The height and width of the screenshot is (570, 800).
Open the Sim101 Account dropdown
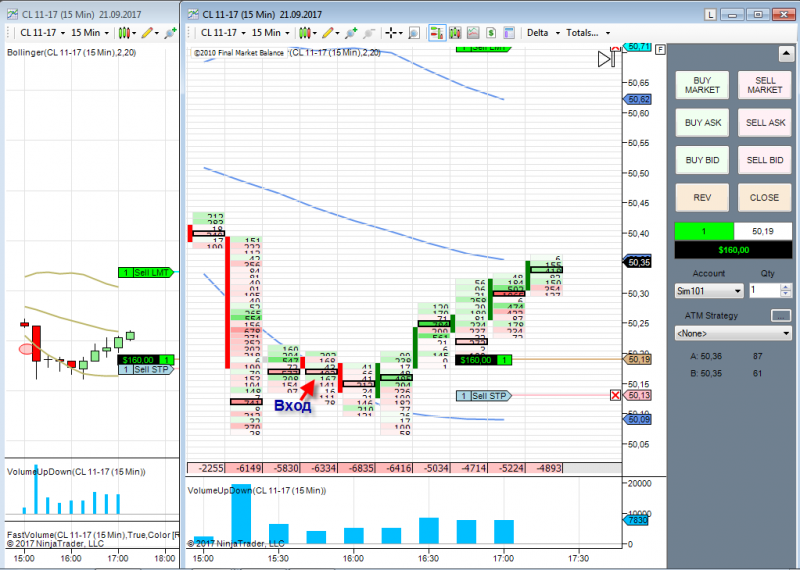[709, 291]
